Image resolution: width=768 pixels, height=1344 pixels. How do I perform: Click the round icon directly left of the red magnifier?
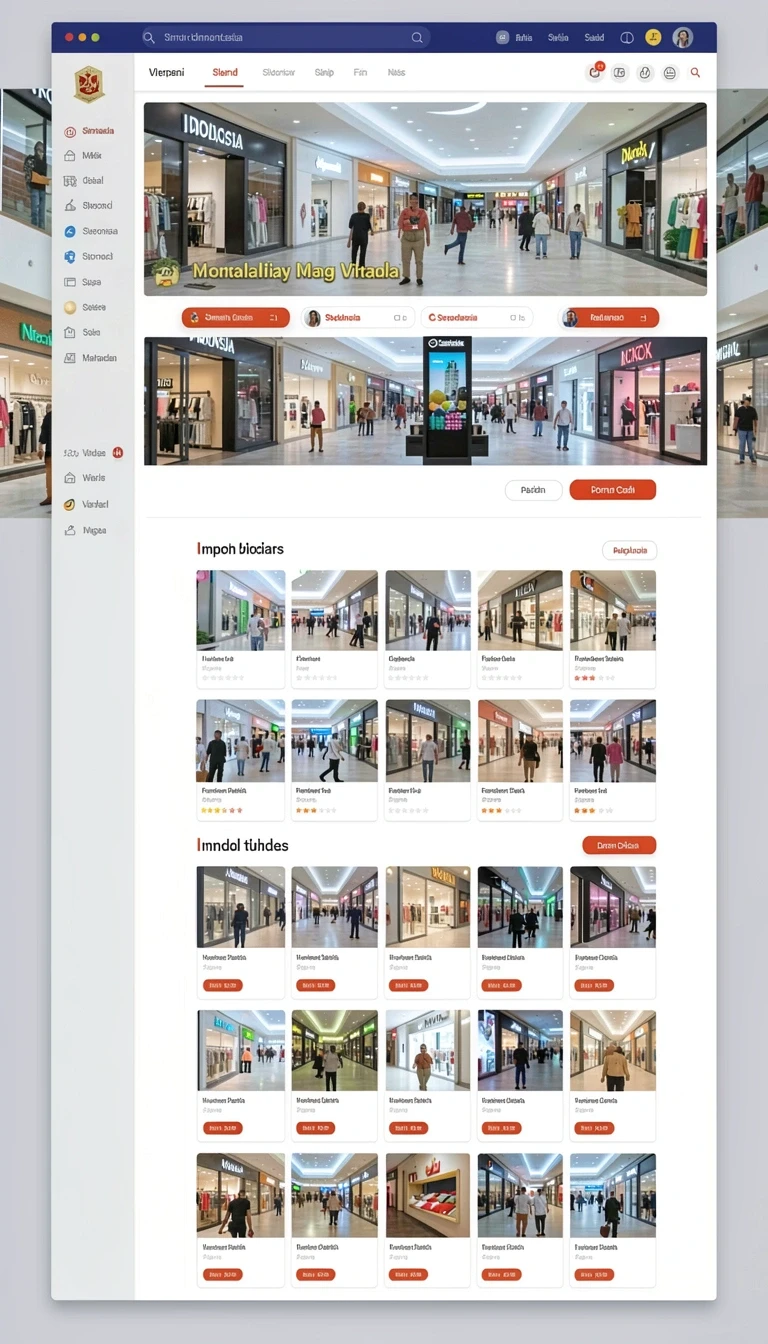click(670, 72)
